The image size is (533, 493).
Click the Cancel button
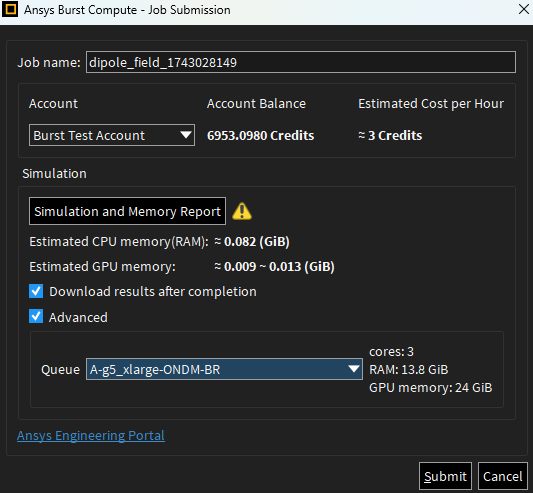[503, 476]
